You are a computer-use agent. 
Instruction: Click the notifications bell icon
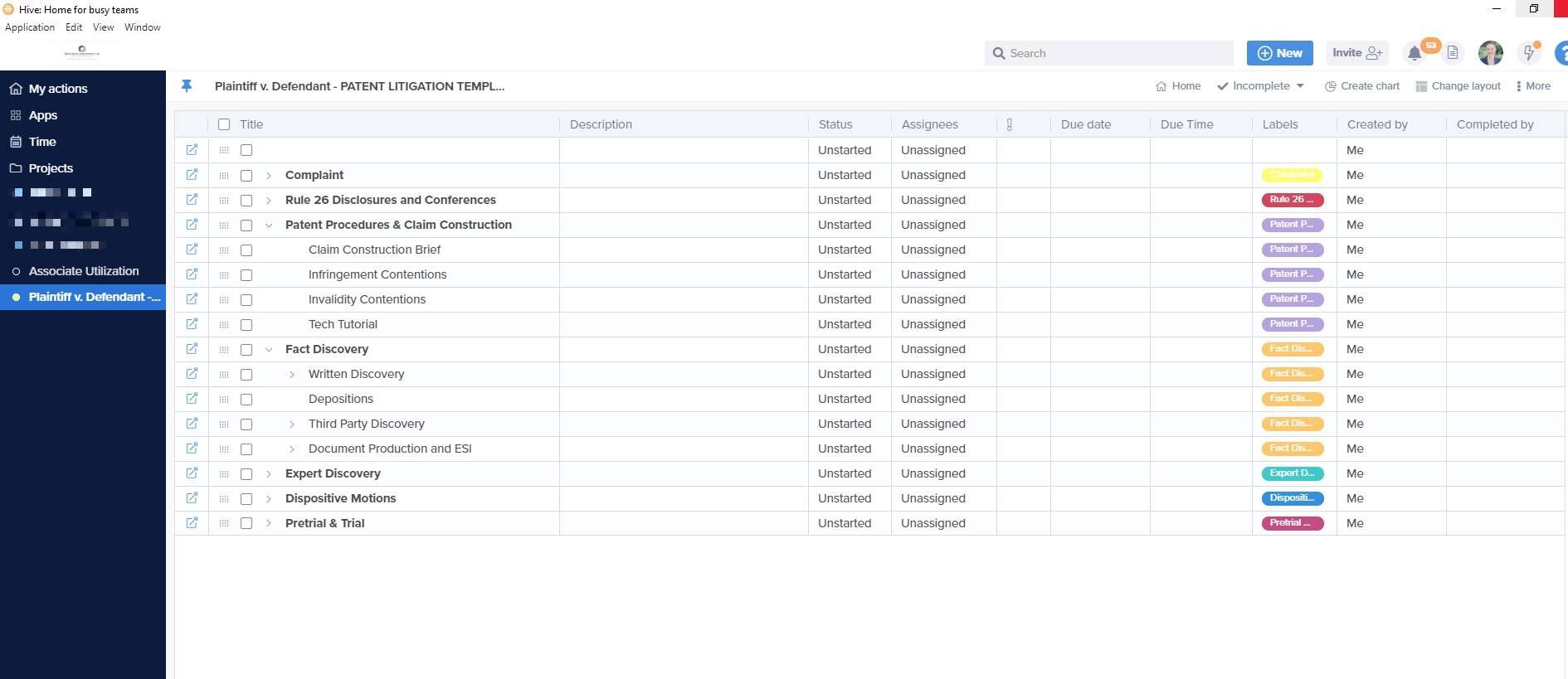(x=1415, y=54)
